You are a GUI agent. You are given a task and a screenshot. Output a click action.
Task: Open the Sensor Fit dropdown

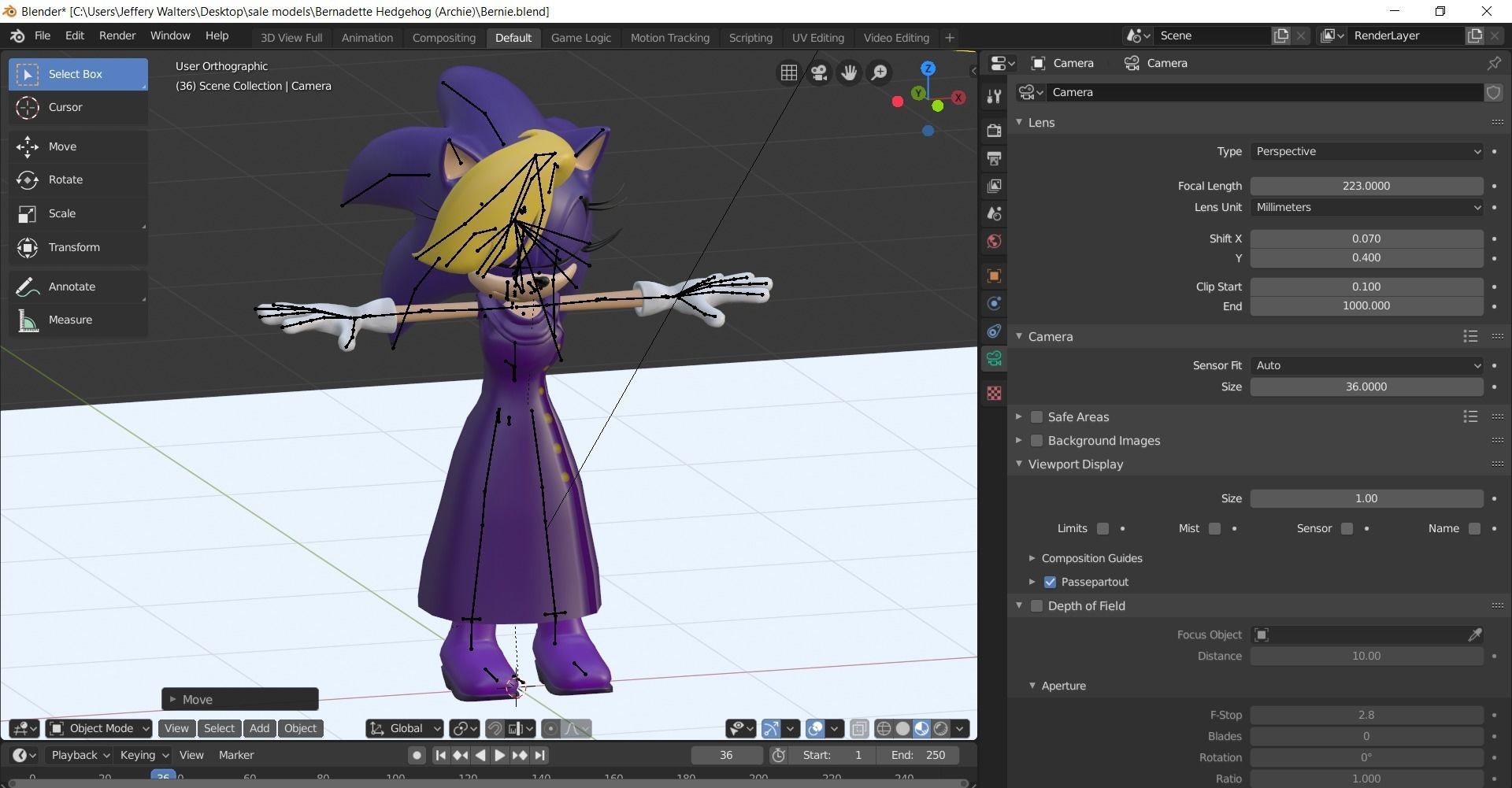click(x=1366, y=366)
